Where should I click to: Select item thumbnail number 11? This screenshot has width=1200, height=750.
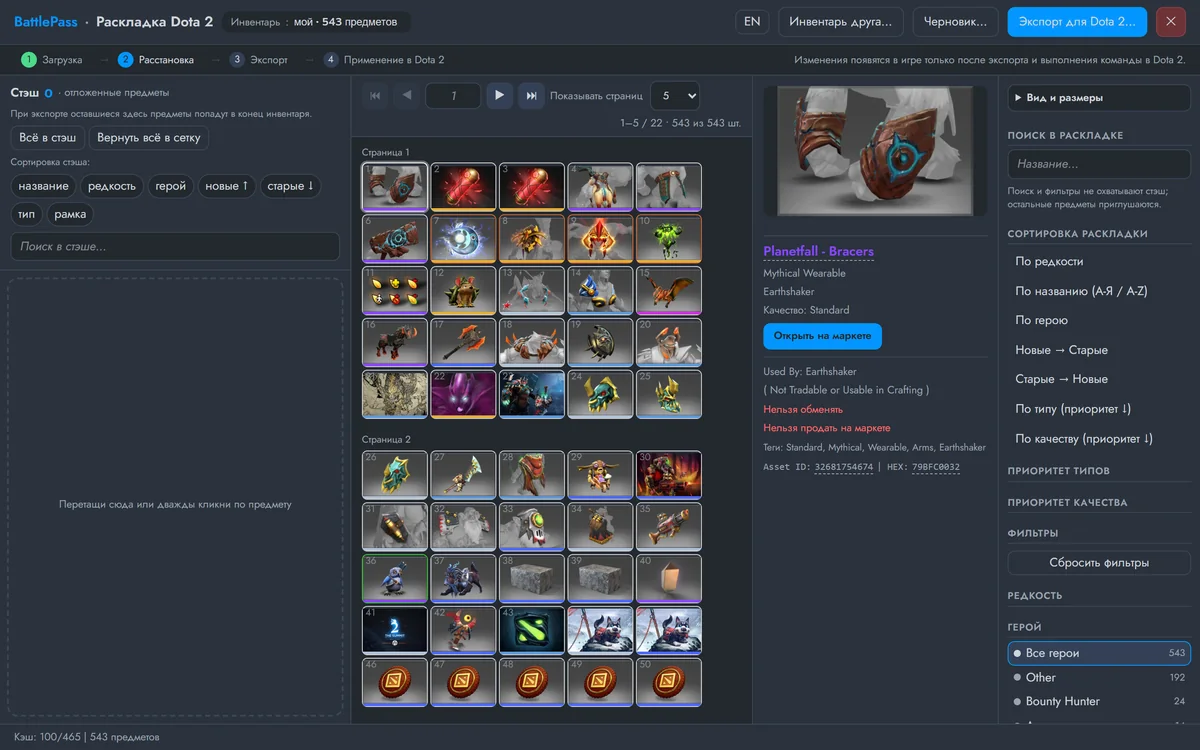click(x=395, y=291)
